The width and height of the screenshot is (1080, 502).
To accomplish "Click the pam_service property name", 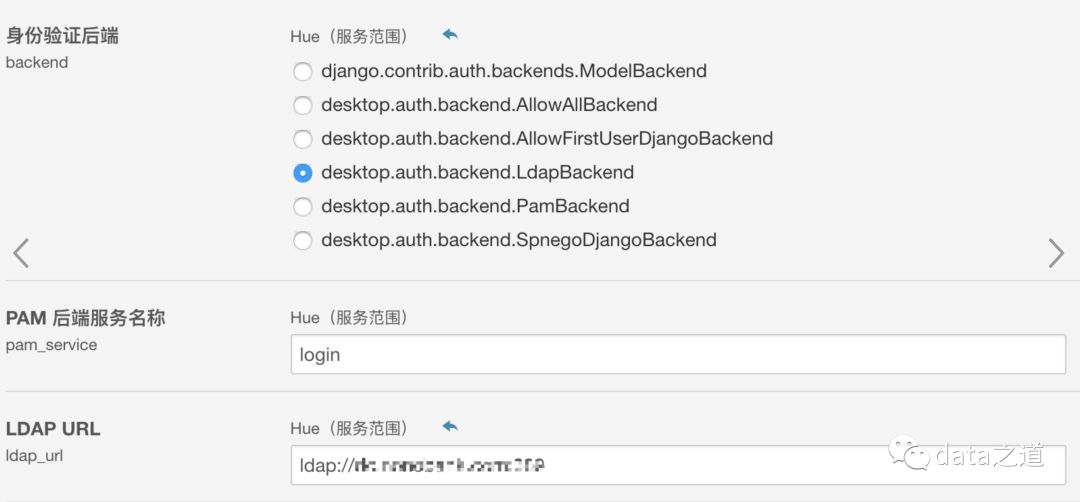I will [52, 345].
